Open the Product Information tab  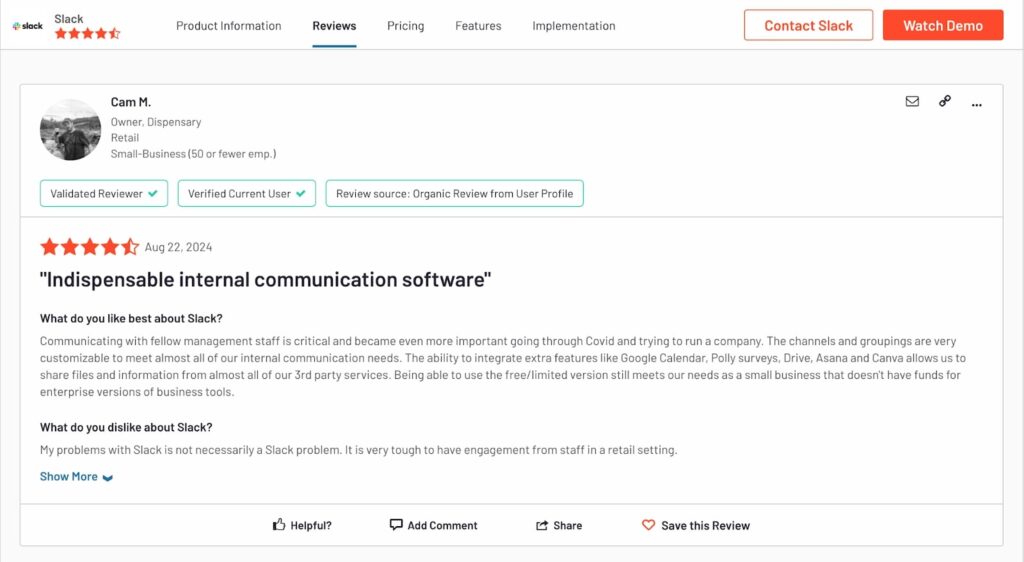coord(229,25)
